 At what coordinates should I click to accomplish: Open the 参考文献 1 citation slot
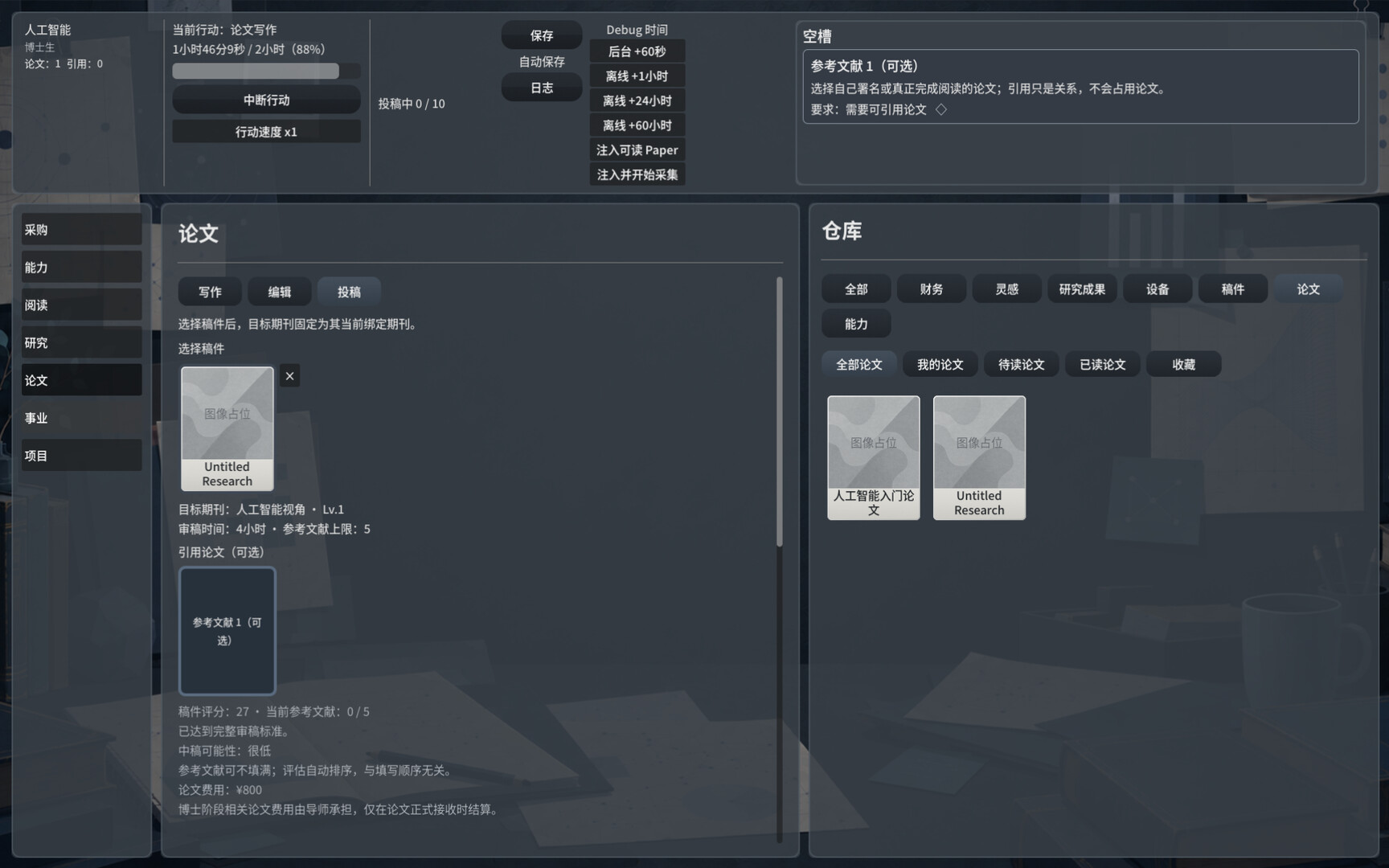click(x=227, y=631)
